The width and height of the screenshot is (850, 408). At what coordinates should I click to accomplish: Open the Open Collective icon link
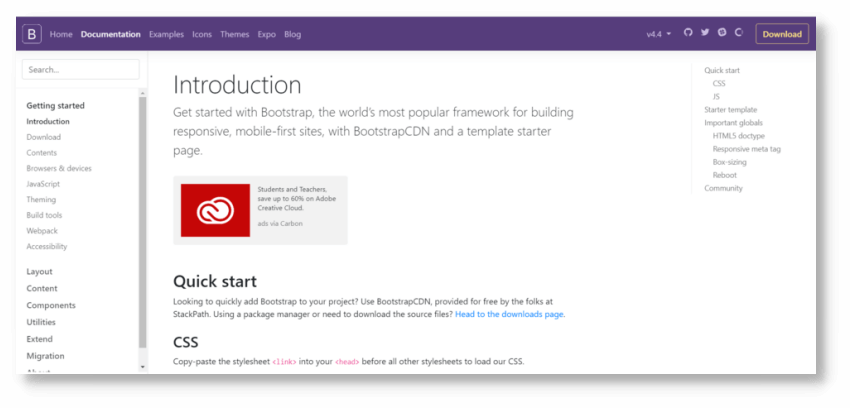(738, 33)
